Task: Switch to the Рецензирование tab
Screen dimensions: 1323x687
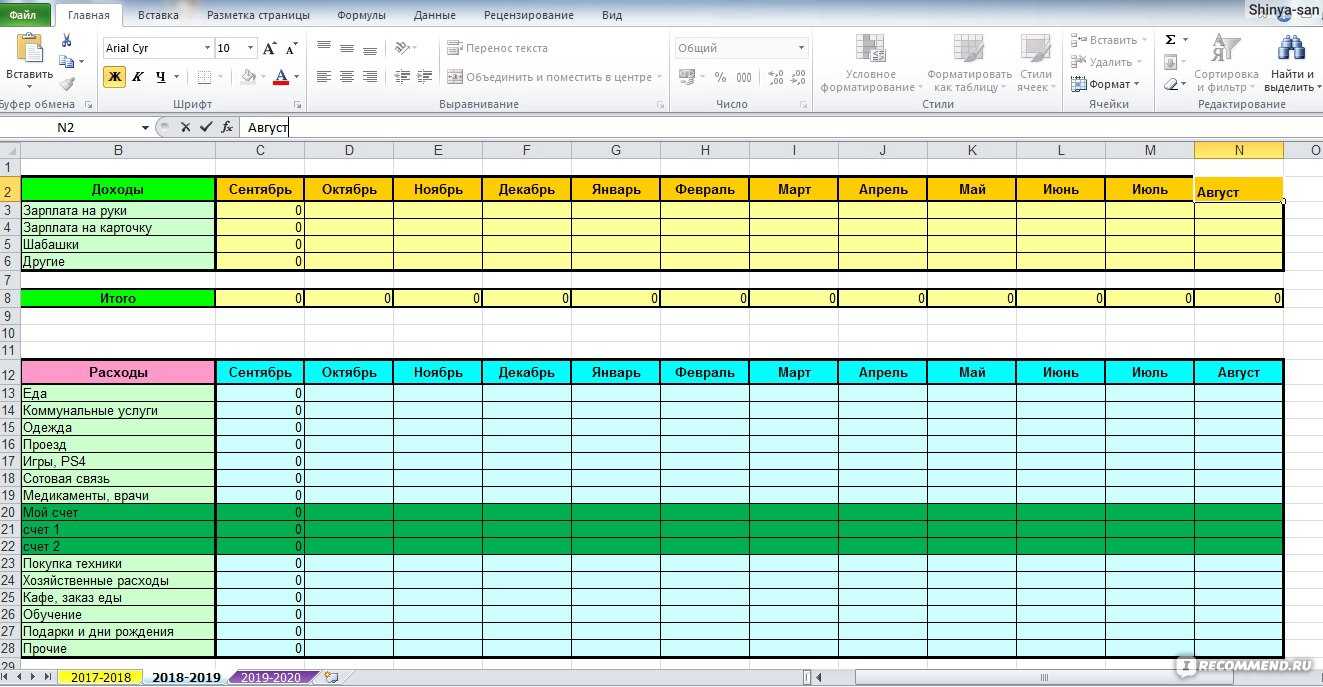Action: (x=529, y=15)
